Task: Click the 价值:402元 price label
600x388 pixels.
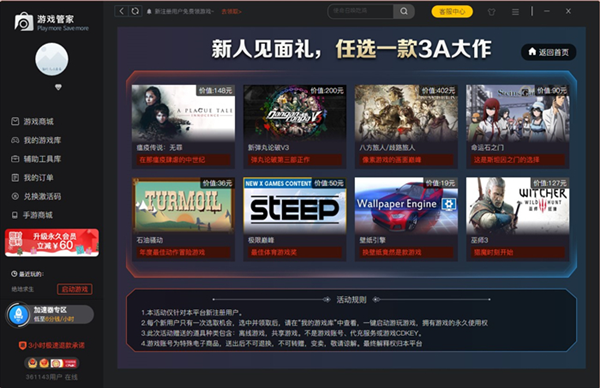Action: pyautogui.click(x=438, y=91)
